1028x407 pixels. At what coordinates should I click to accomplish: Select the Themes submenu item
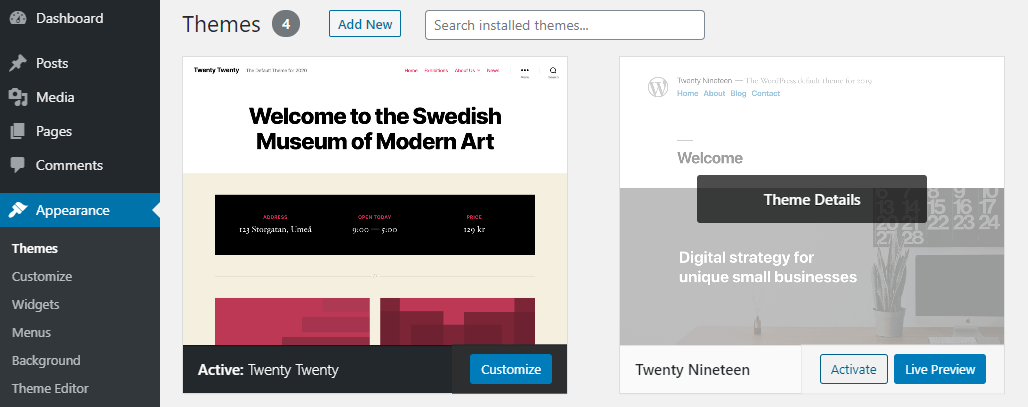tap(35, 248)
